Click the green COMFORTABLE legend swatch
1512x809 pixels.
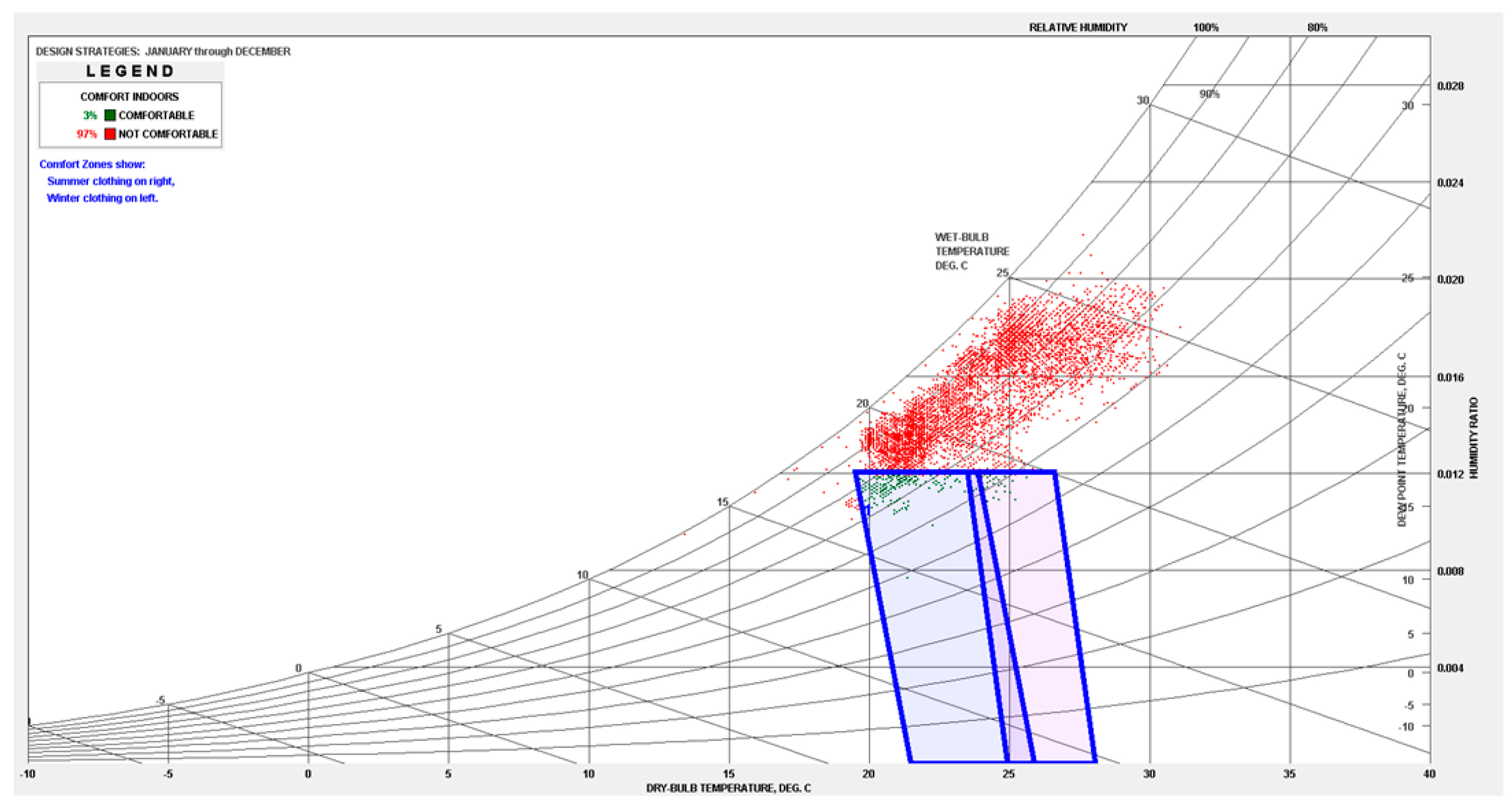point(110,115)
